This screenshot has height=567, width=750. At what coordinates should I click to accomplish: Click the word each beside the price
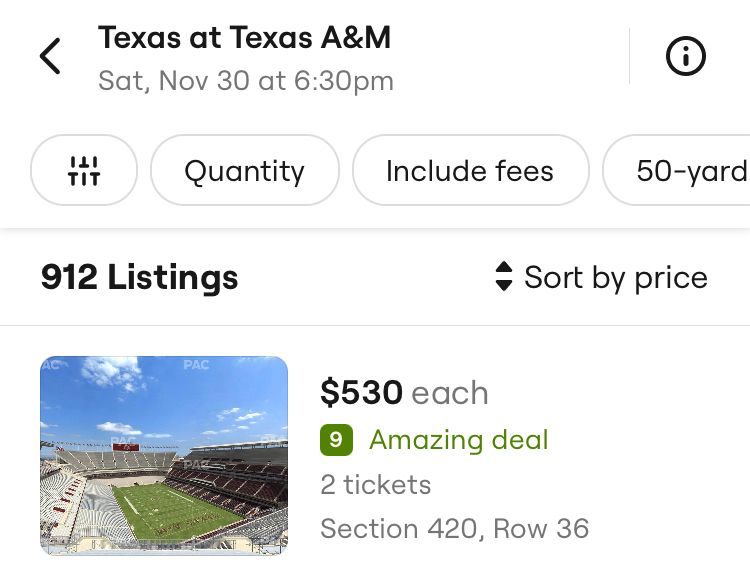[449, 393]
